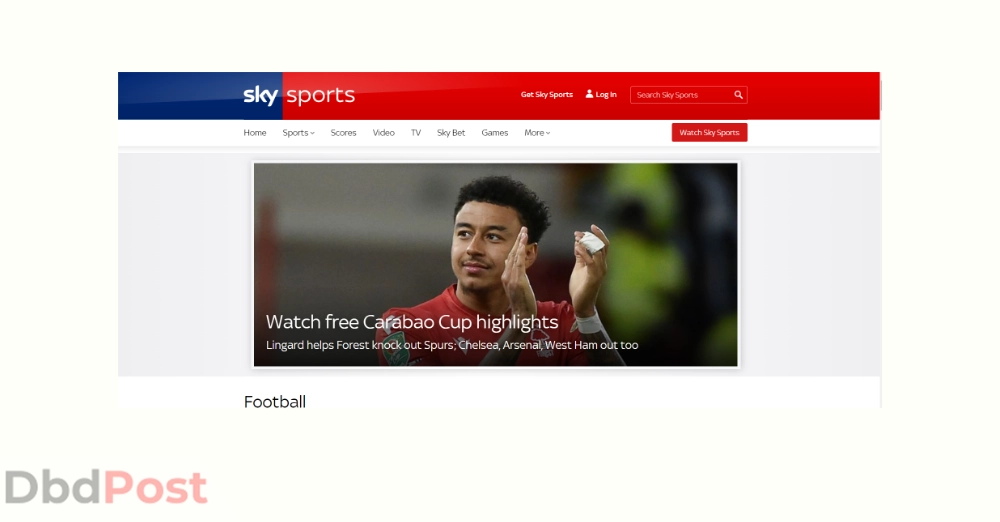Click the Football section heading

[275, 401]
